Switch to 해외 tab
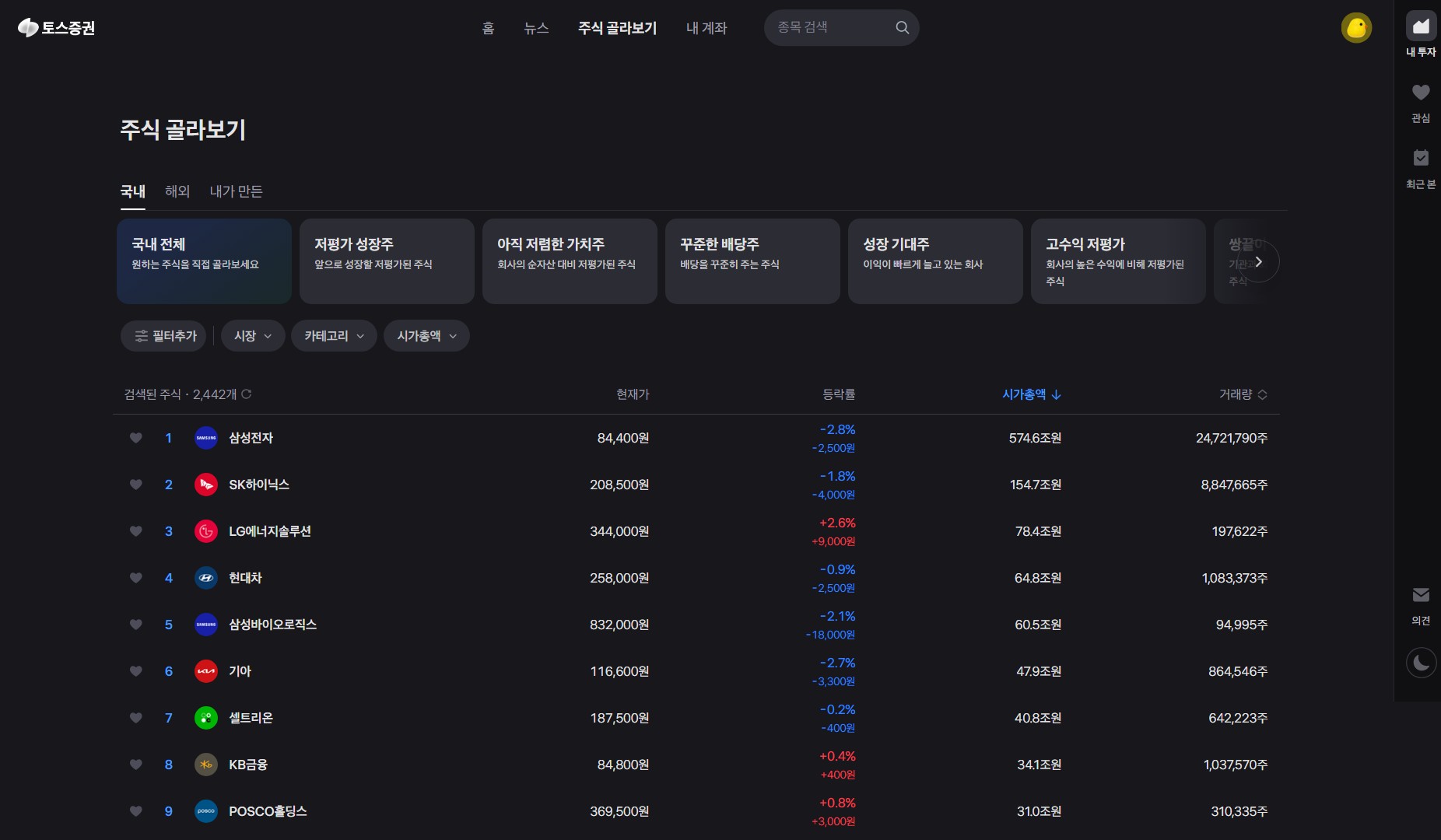This screenshot has height=840, width=1441. (177, 191)
